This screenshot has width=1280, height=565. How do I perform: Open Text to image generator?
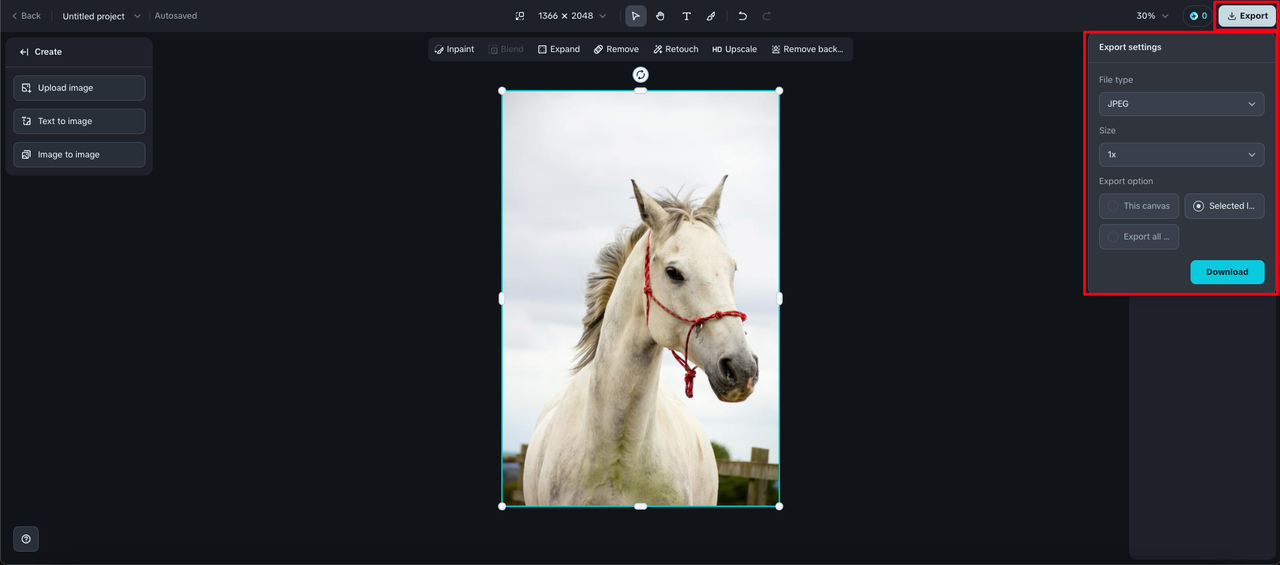pos(79,121)
